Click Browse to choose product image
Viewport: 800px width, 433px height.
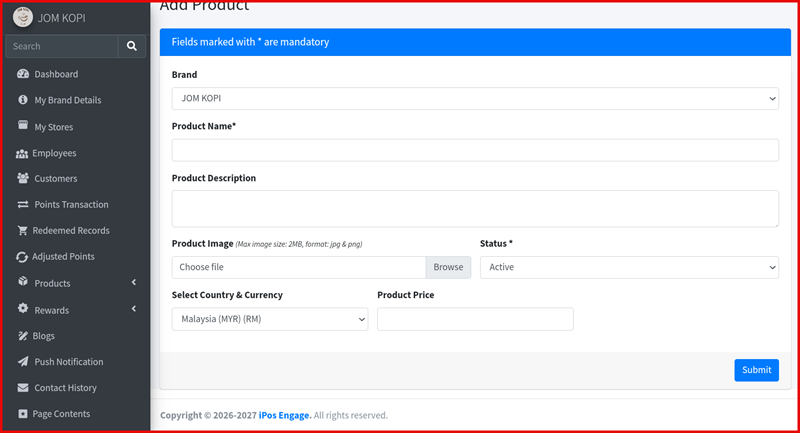pyautogui.click(x=448, y=267)
